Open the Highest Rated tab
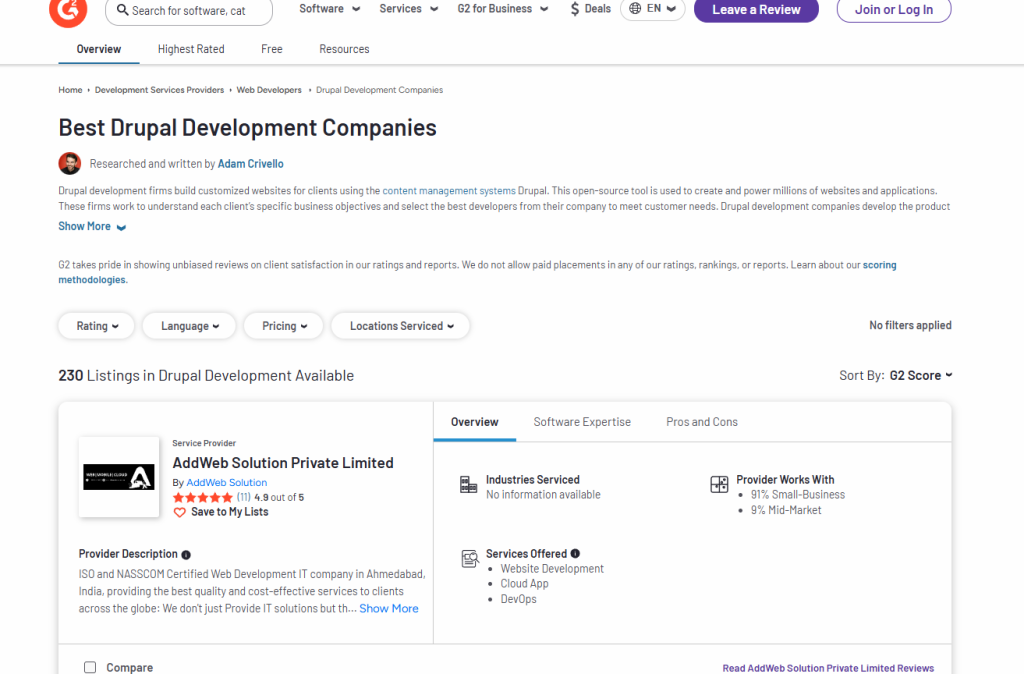 (191, 49)
